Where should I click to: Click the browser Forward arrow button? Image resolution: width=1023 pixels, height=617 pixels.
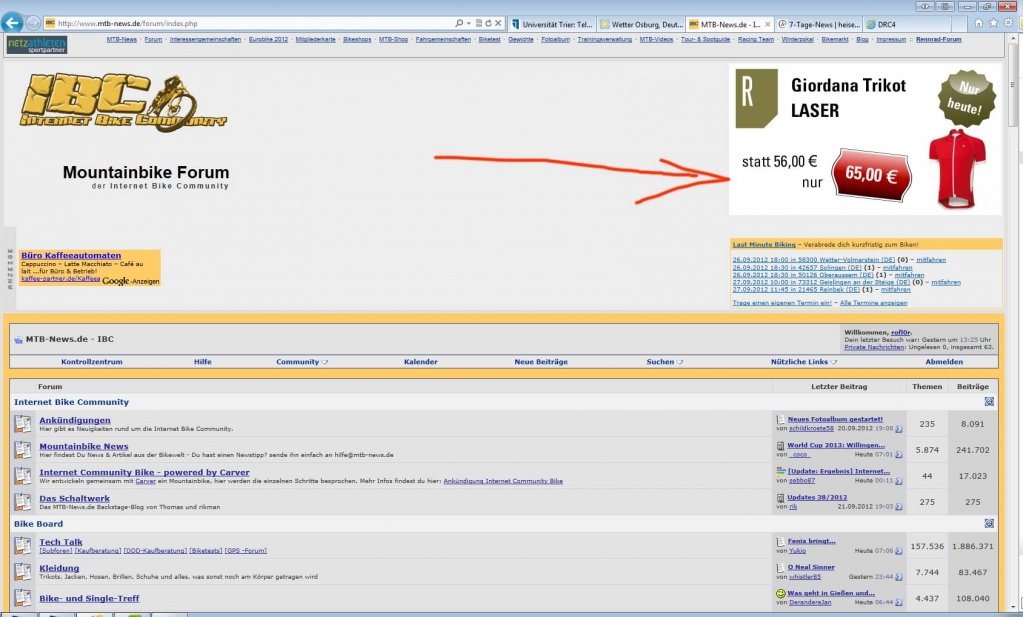(x=33, y=23)
